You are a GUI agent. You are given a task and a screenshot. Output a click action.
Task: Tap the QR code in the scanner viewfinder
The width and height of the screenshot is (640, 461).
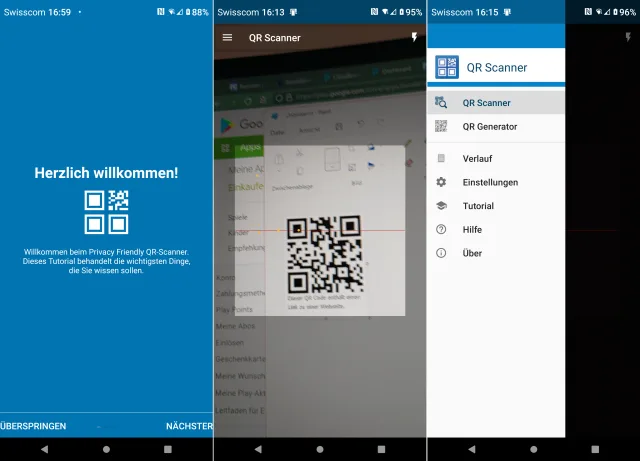click(x=324, y=254)
